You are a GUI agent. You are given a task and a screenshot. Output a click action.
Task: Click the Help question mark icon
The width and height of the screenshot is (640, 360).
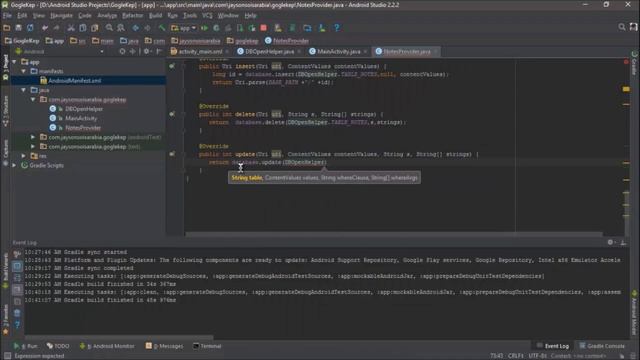pos(337,28)
